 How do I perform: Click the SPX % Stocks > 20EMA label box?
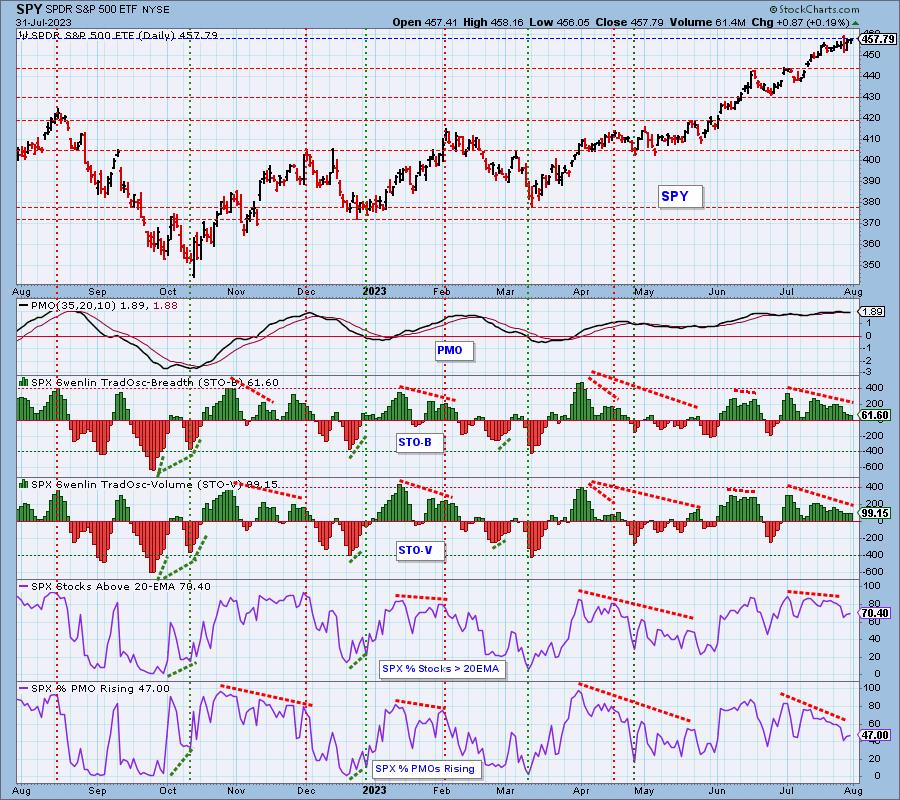[443, 669]
